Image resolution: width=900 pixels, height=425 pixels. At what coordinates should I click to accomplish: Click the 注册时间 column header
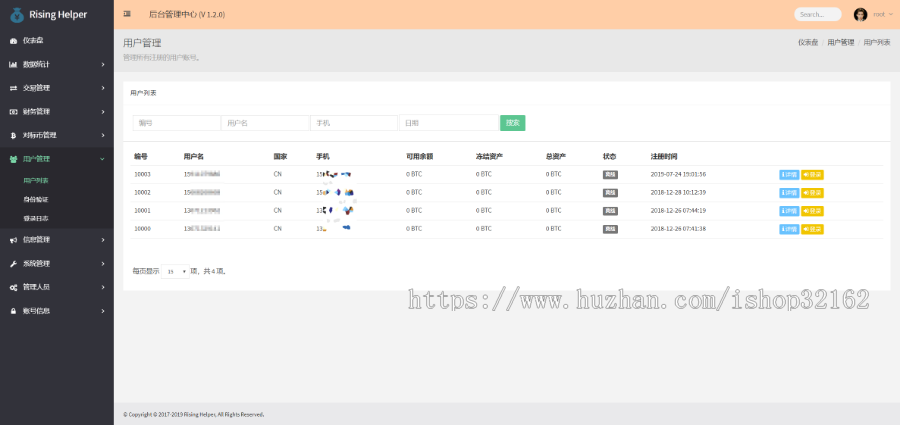click(664, 157)
